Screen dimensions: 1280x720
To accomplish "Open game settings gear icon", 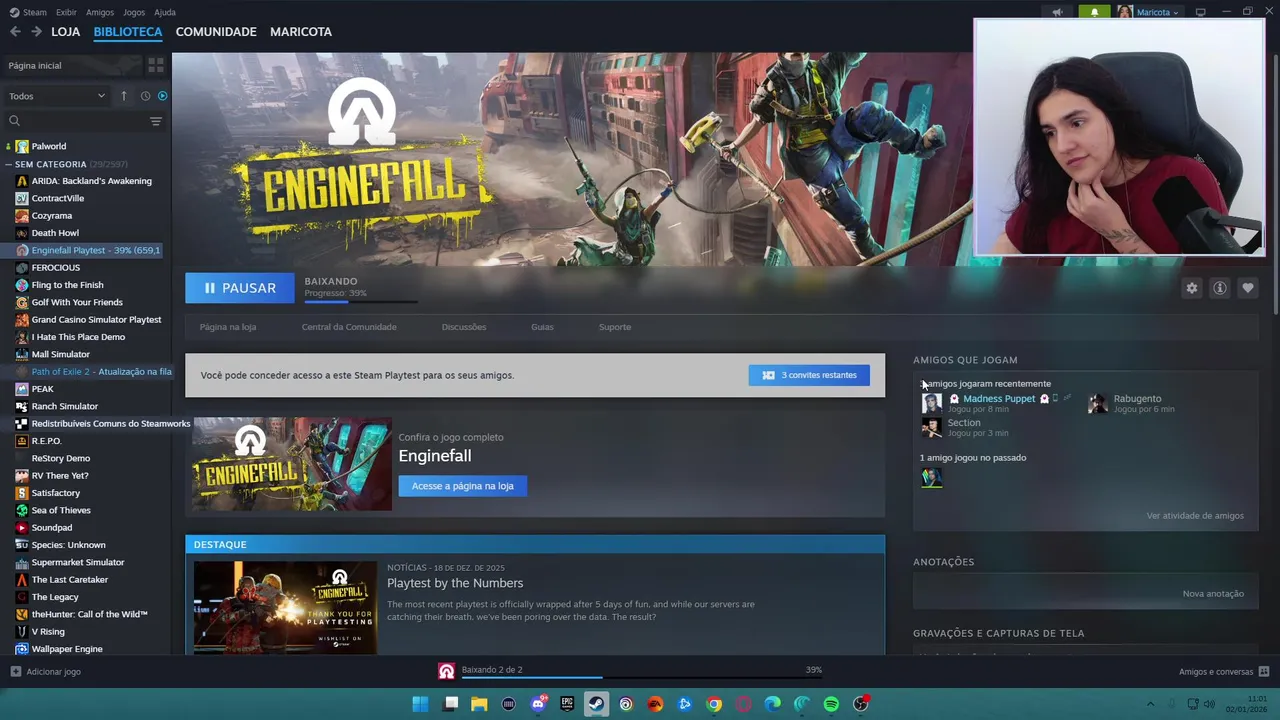I will [x=1192, y=288].
